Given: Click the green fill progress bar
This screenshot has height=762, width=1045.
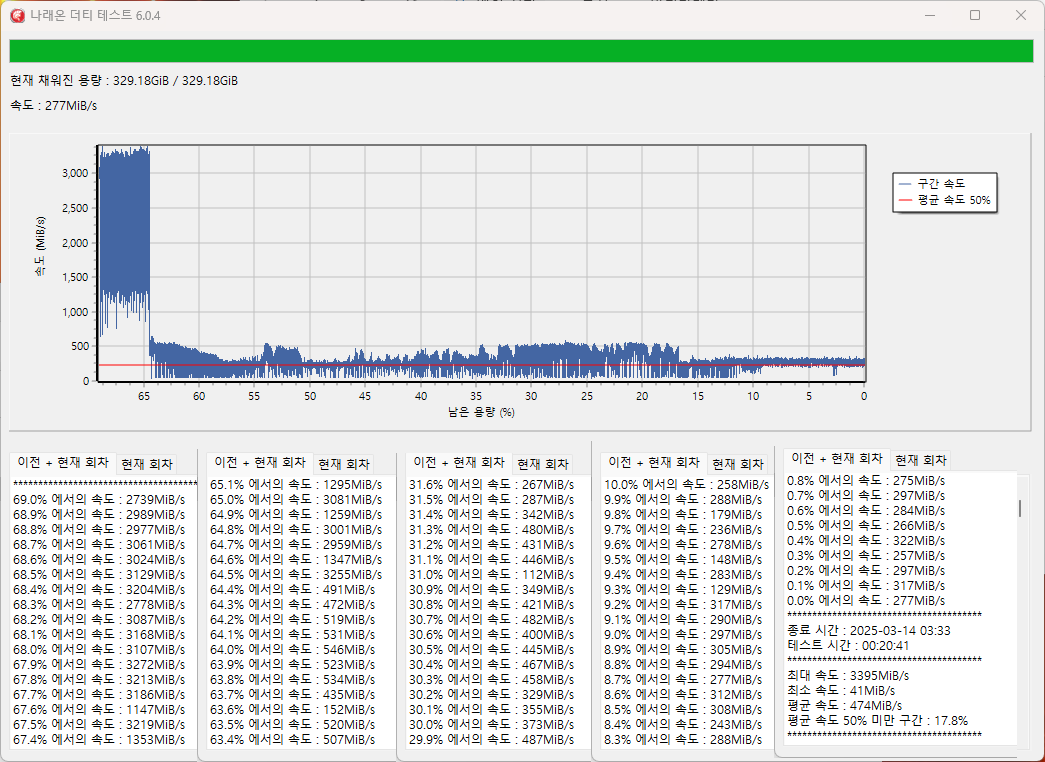Looking at the screenshot, I should (521, 51).
